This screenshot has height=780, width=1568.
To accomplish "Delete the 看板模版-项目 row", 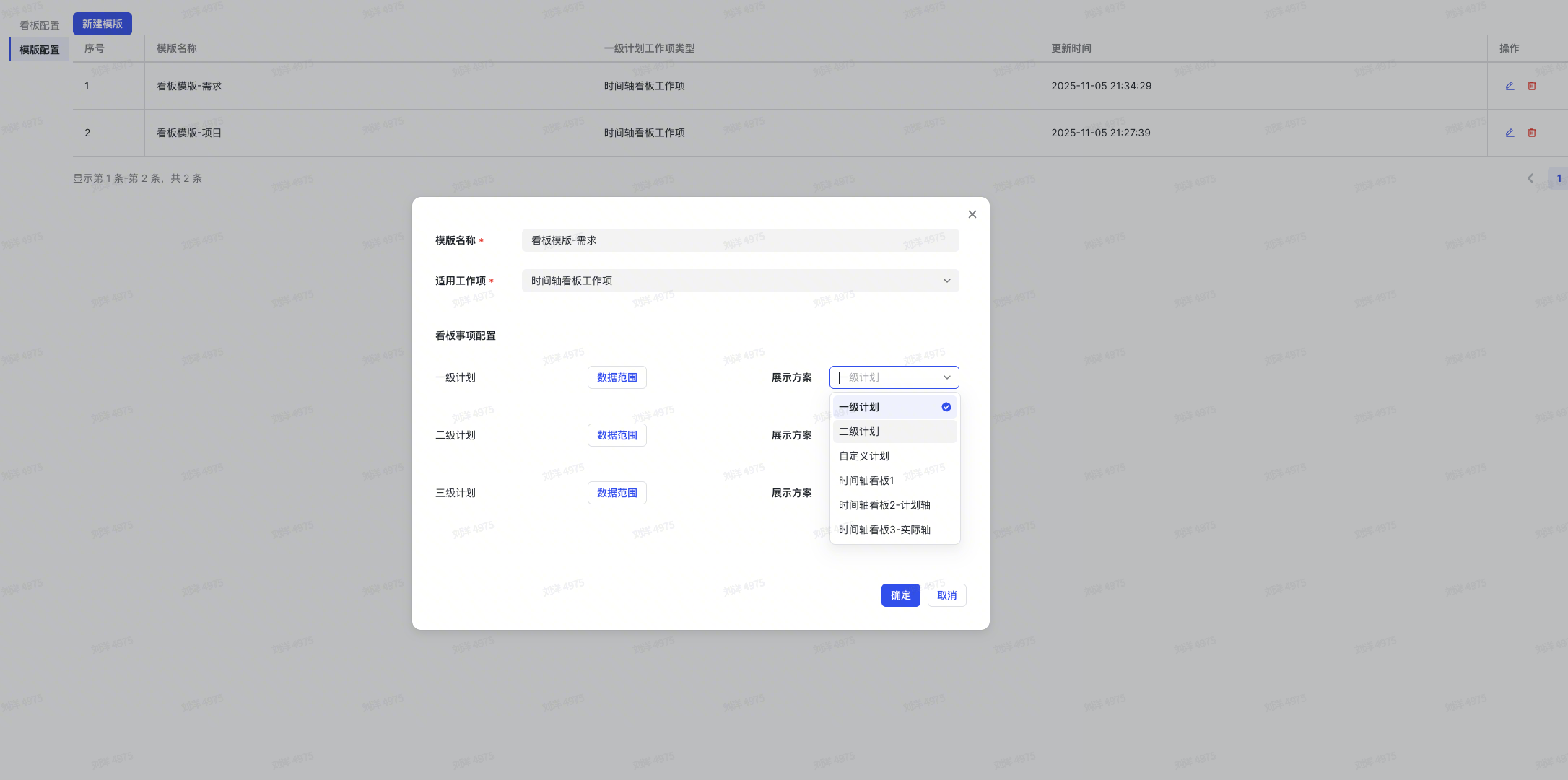I will point(1532,133).
